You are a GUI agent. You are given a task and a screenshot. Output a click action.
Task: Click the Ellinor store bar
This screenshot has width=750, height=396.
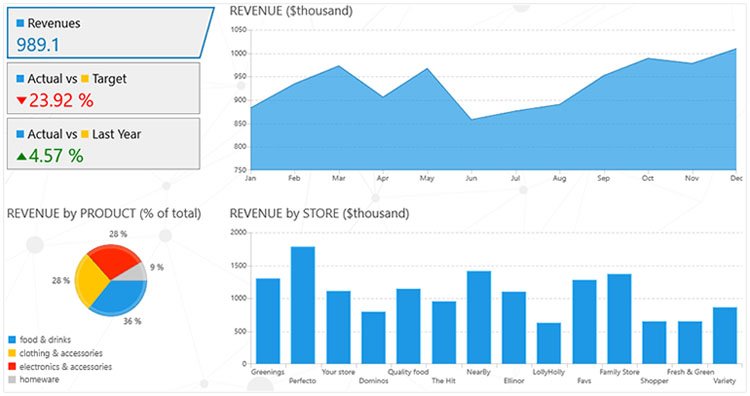(x=514, y=328)
